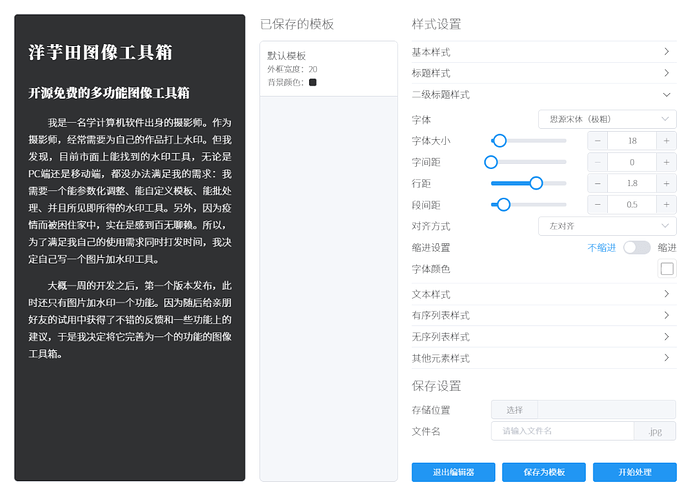
Task: Click the file name (文件名) input field
Action: coord(563,431)
